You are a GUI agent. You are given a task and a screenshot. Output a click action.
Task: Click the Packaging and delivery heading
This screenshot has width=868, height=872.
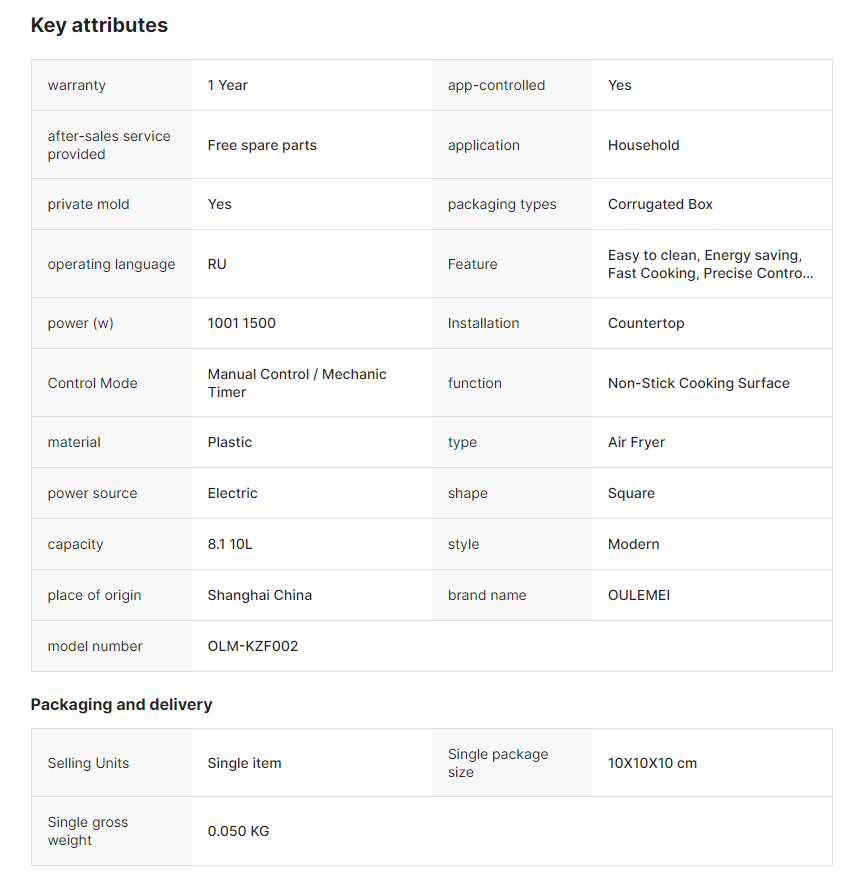coord(121,704)
